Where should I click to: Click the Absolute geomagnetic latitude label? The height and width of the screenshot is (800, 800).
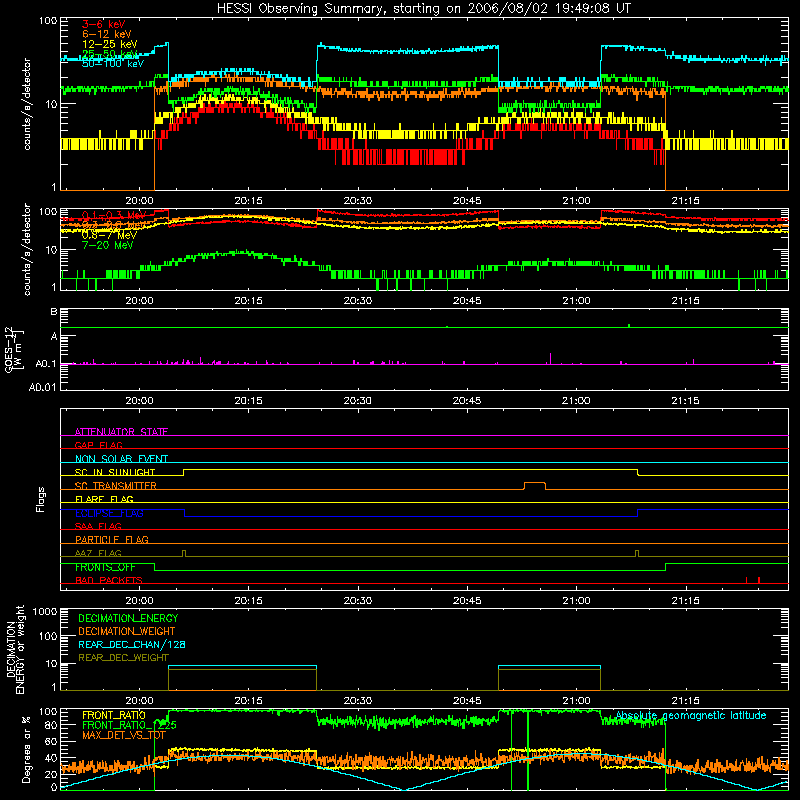691,715
